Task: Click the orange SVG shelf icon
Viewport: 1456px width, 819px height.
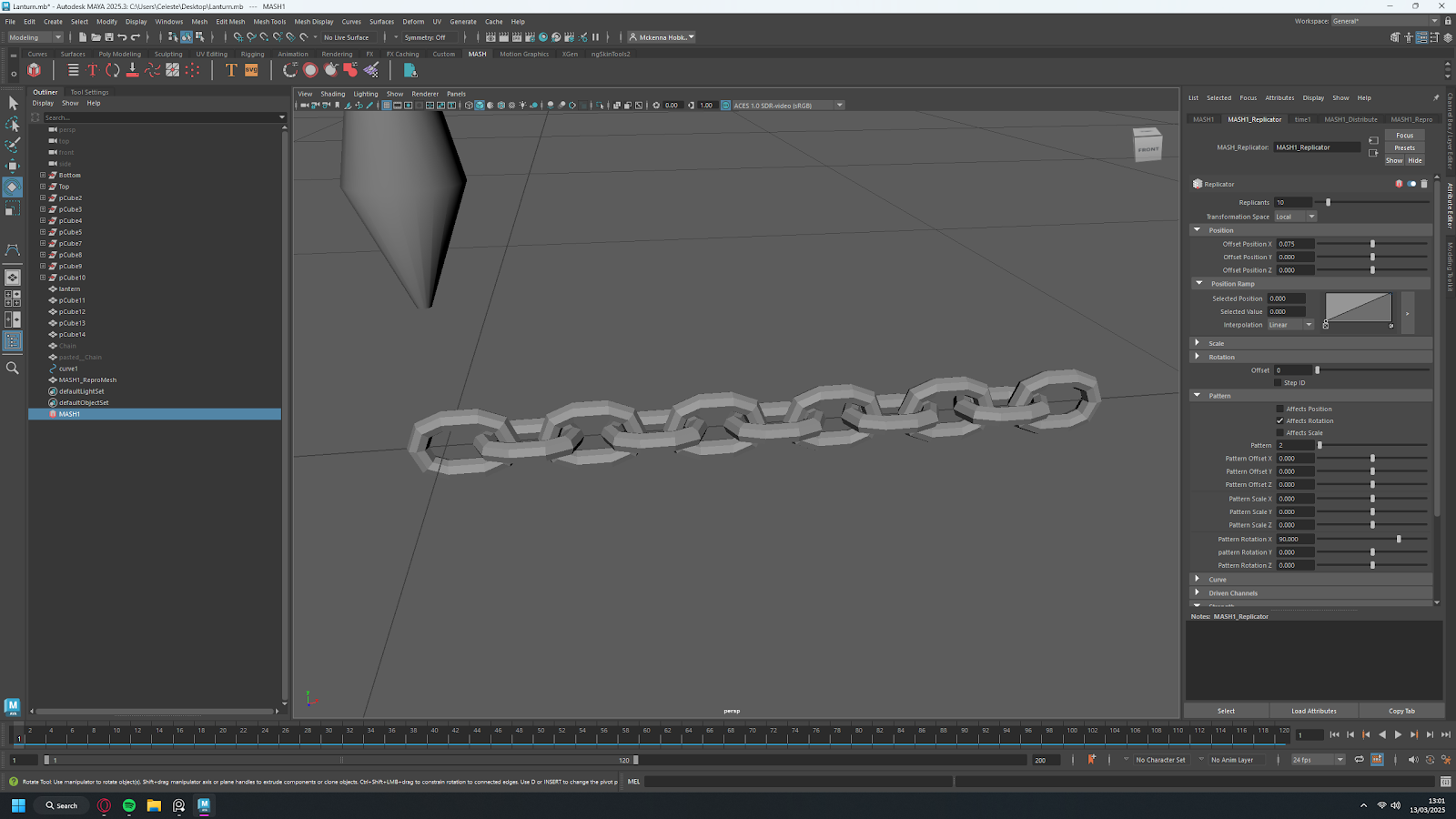Action: [251, 70]
